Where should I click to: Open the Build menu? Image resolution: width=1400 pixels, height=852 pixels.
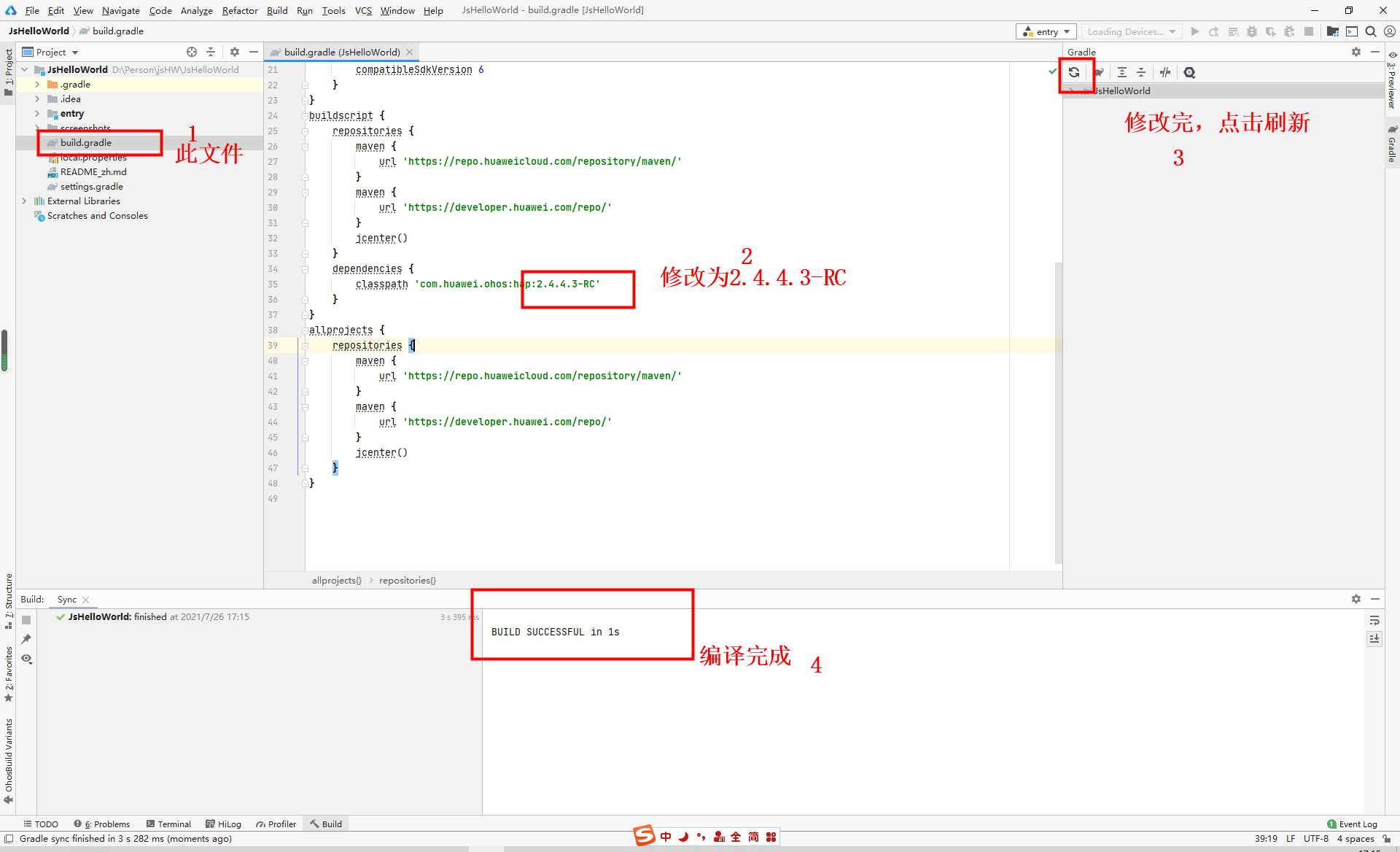point(277,10)
